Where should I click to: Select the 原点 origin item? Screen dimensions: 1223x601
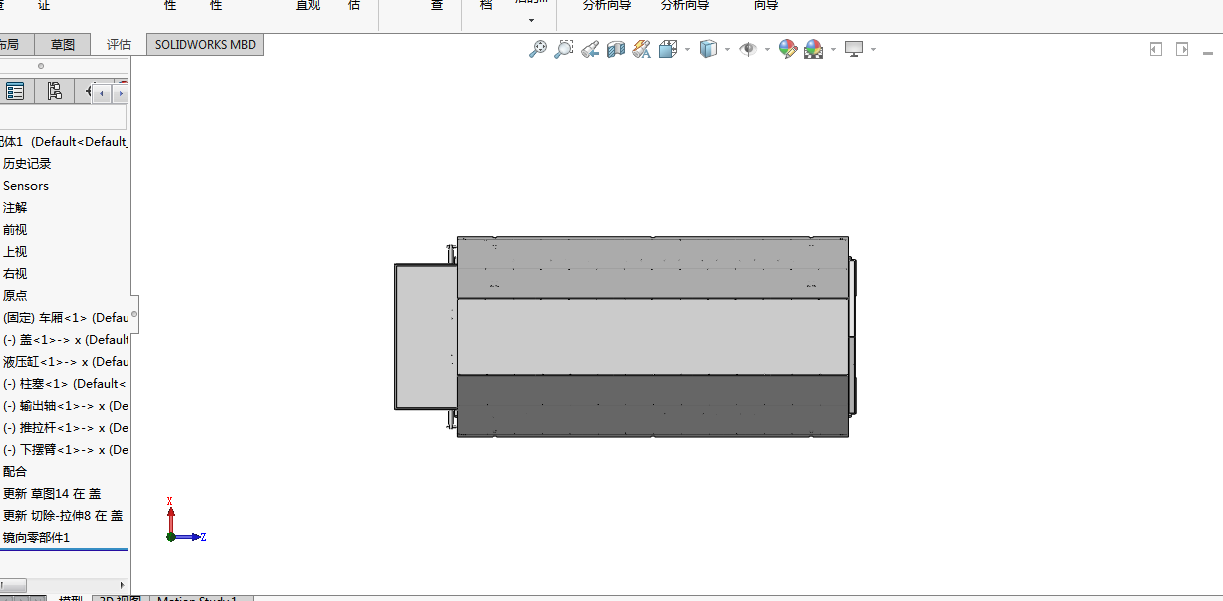pyautogui.click(x=15, y=295)
